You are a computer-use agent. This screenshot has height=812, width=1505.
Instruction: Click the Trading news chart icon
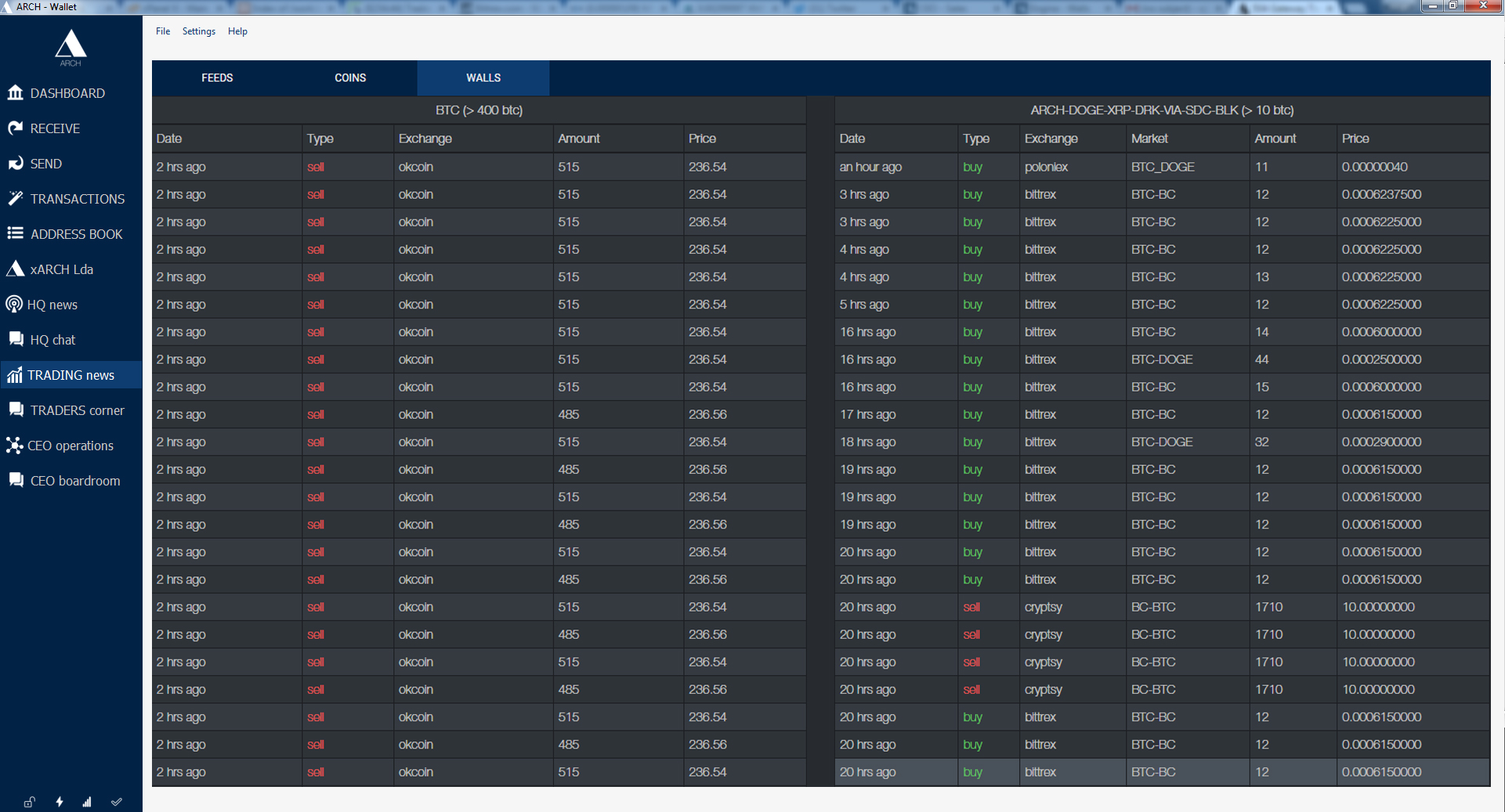pyautogui.click(x=14, y=375)
